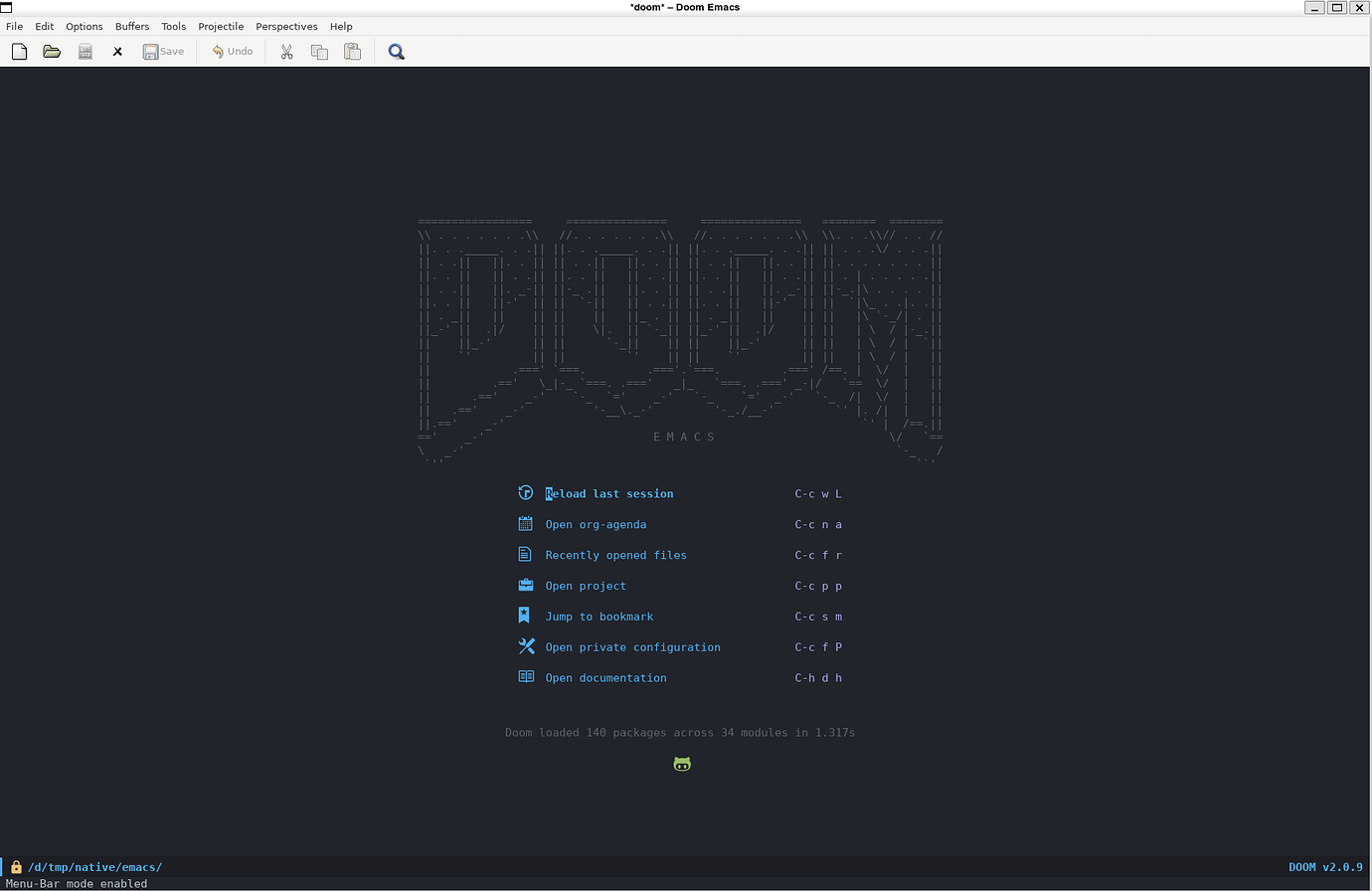Select Jump to bookmark link
This screenshot has height=891, width=1372.
click(x=599, y=617)
